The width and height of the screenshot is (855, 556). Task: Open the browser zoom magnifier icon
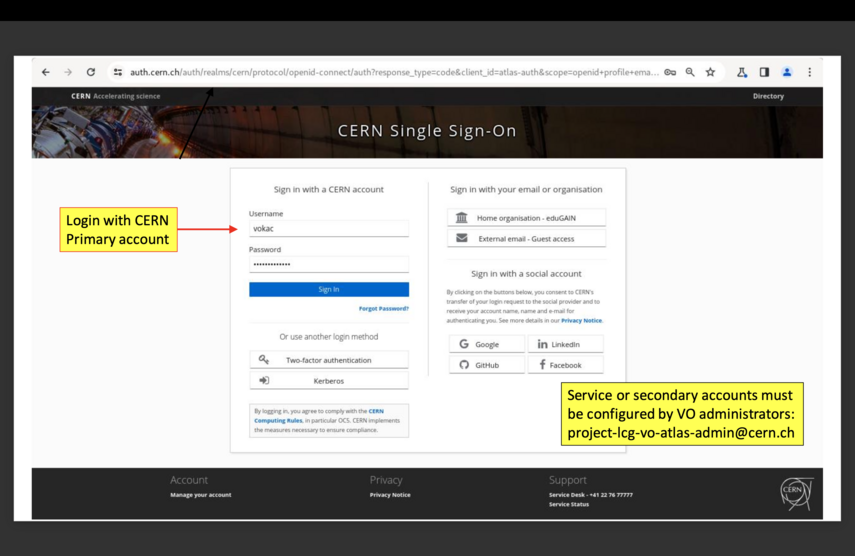coord(690,72)
